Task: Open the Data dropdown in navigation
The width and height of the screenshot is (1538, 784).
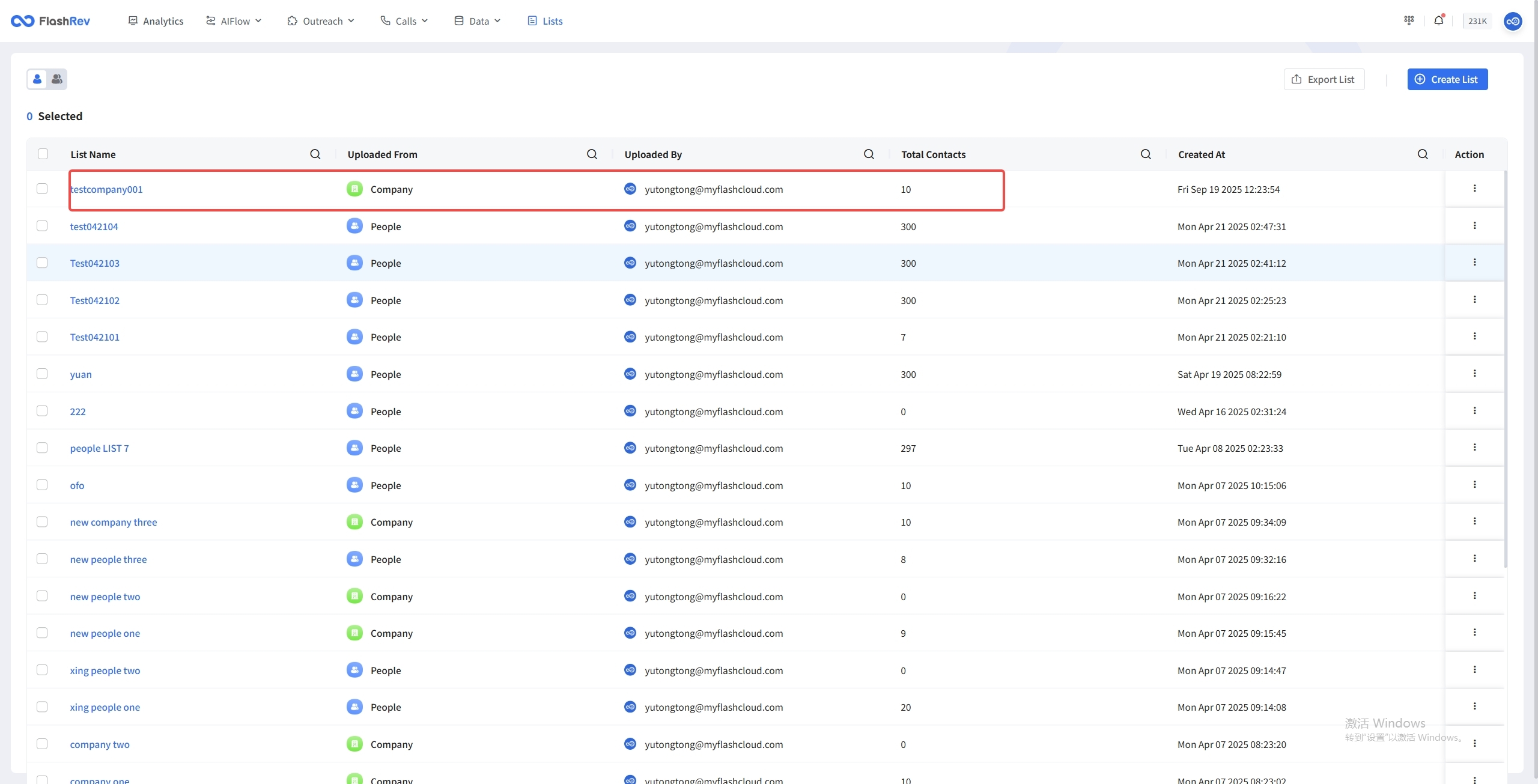Action: [x=478, y=21]
